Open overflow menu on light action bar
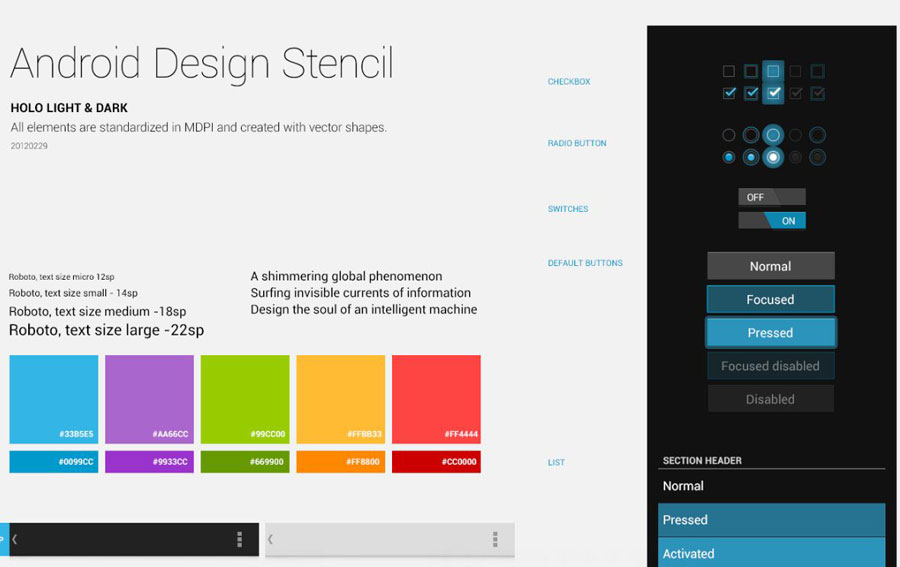 coord(495,540)
